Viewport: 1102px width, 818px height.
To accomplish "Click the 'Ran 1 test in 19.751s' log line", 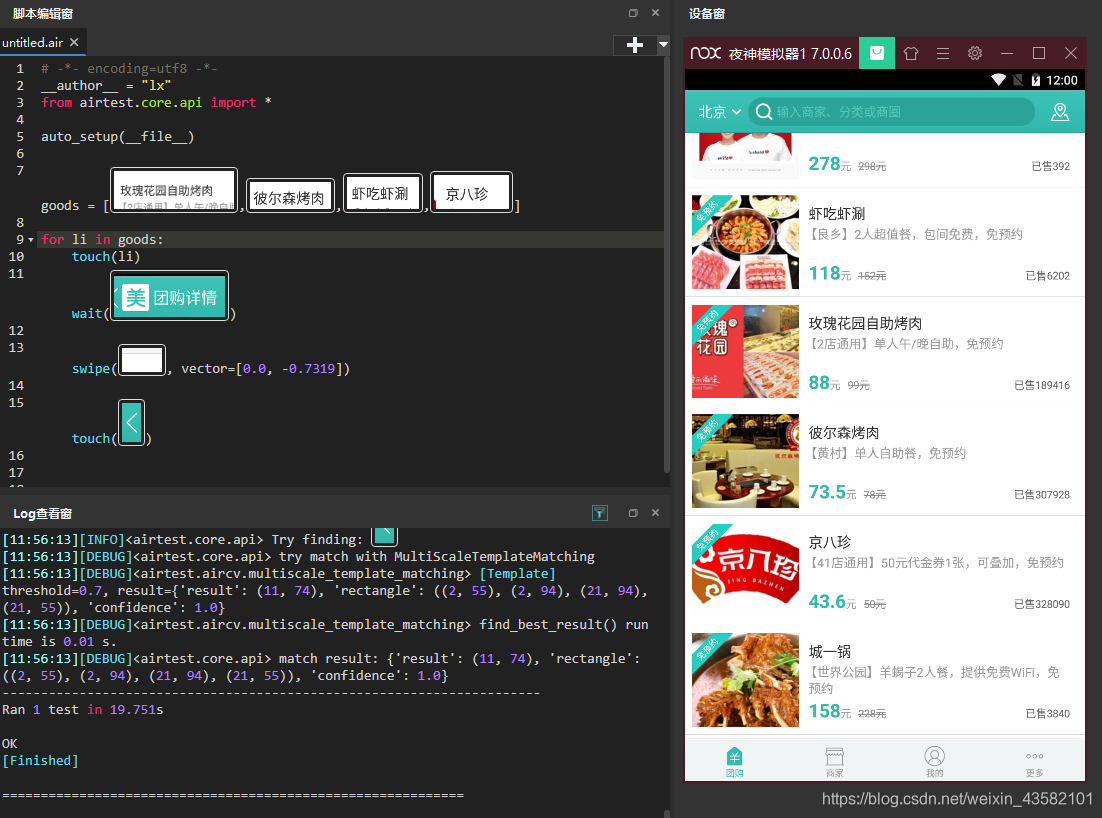I will [x=82, y=710].
